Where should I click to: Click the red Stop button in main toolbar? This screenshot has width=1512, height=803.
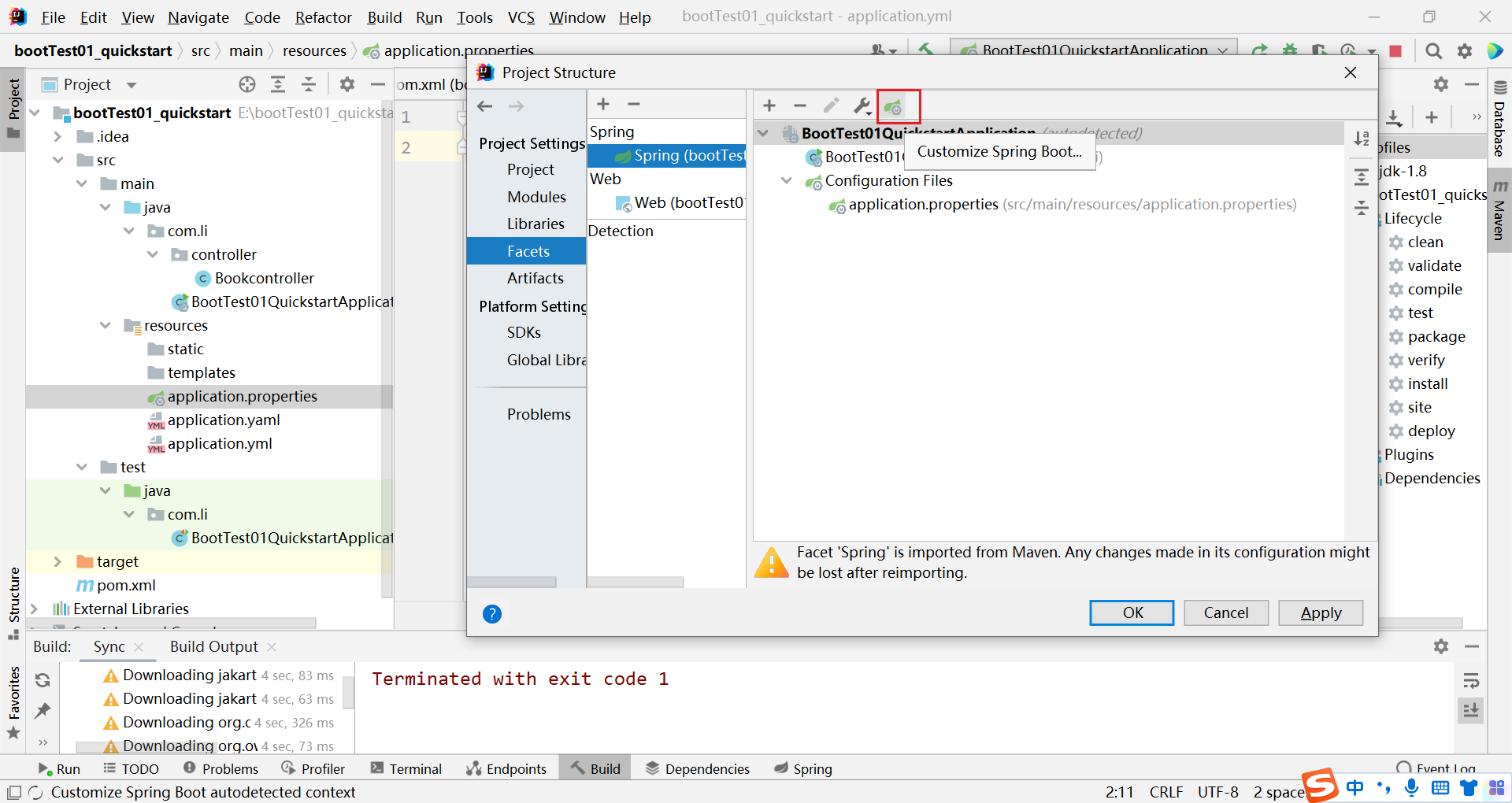1395,51
